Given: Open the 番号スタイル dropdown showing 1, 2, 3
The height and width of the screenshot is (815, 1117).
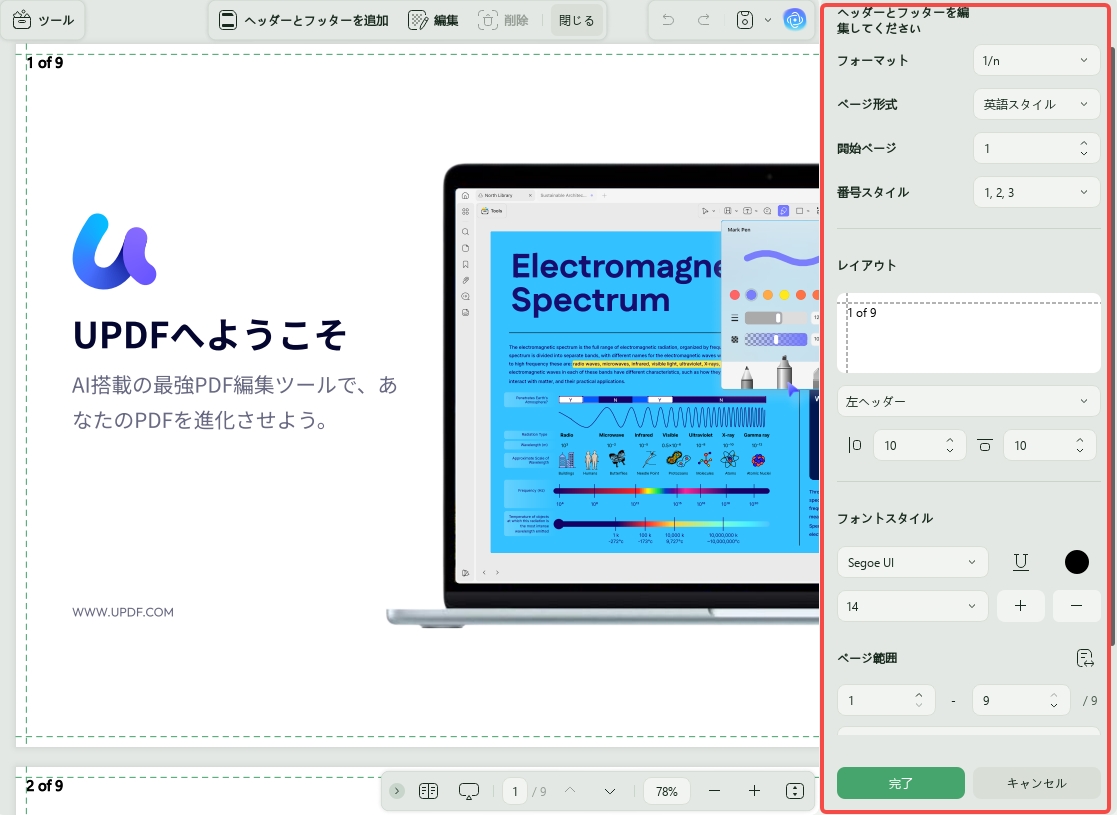Looking at the screenshot, I should [x=1036, y=192].
